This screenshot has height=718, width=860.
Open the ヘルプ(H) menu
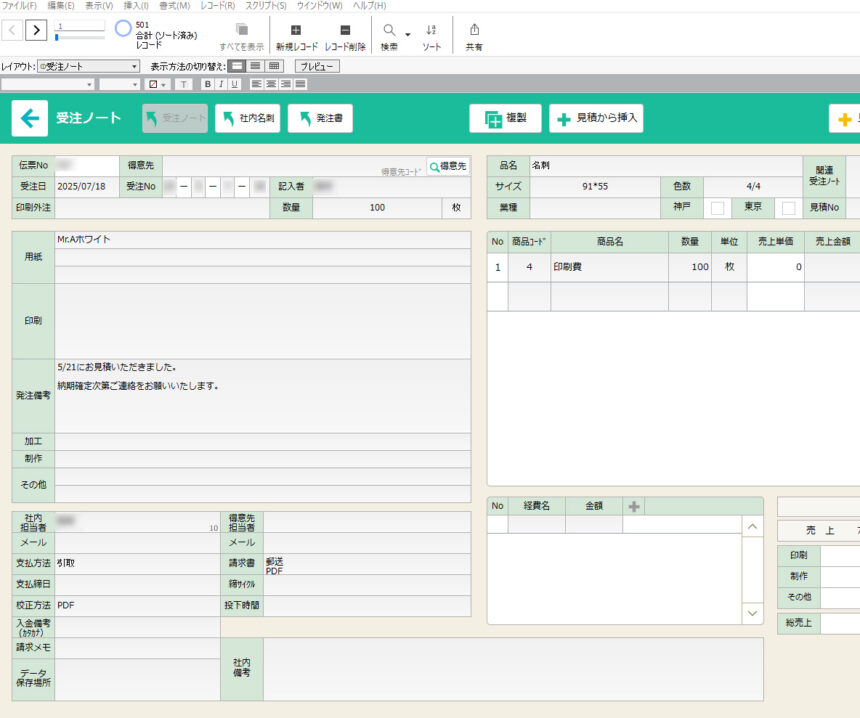[370, 5]
